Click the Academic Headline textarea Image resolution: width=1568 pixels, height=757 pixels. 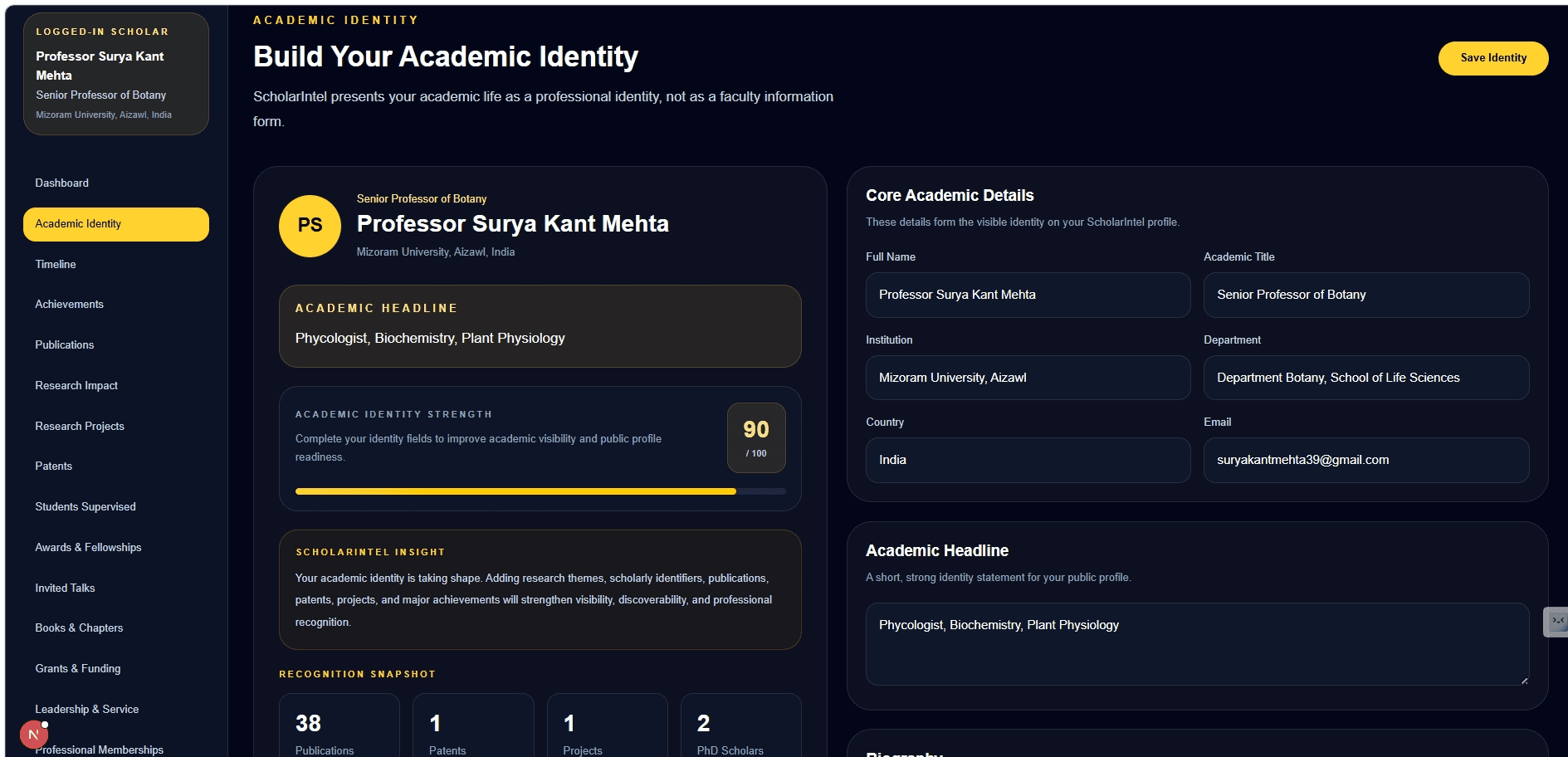[x=1197, y=644]
